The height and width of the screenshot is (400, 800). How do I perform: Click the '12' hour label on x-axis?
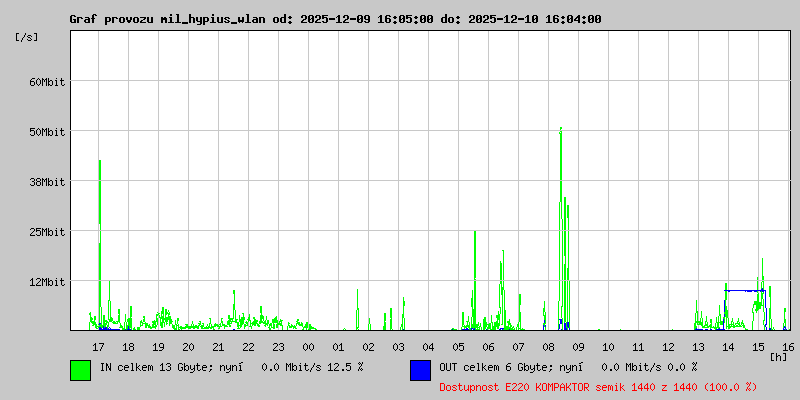(x=668, y=347)
